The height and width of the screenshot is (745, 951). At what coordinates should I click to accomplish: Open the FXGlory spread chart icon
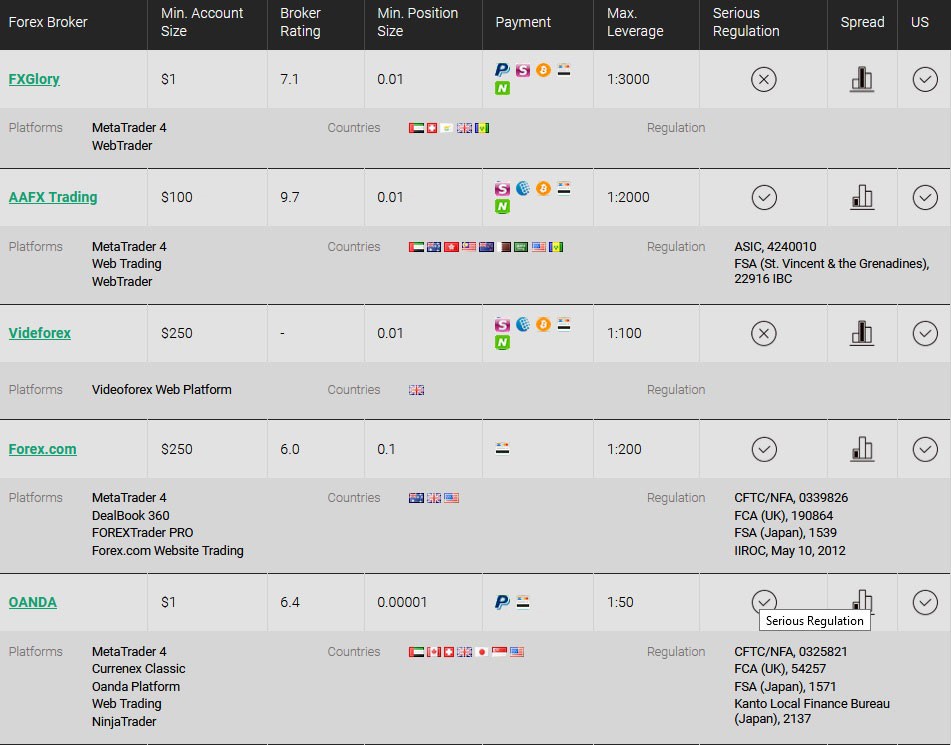coord(862,79)
